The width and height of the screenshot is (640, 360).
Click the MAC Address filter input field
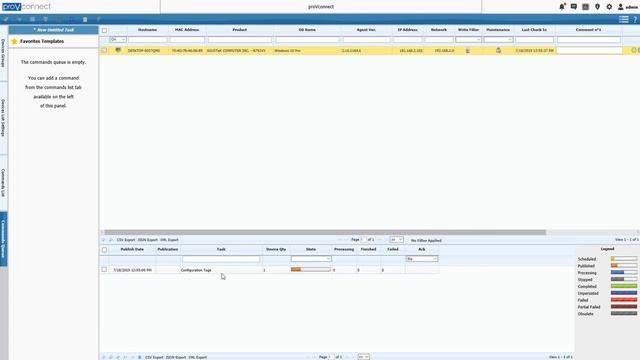[x=187, y=40]
